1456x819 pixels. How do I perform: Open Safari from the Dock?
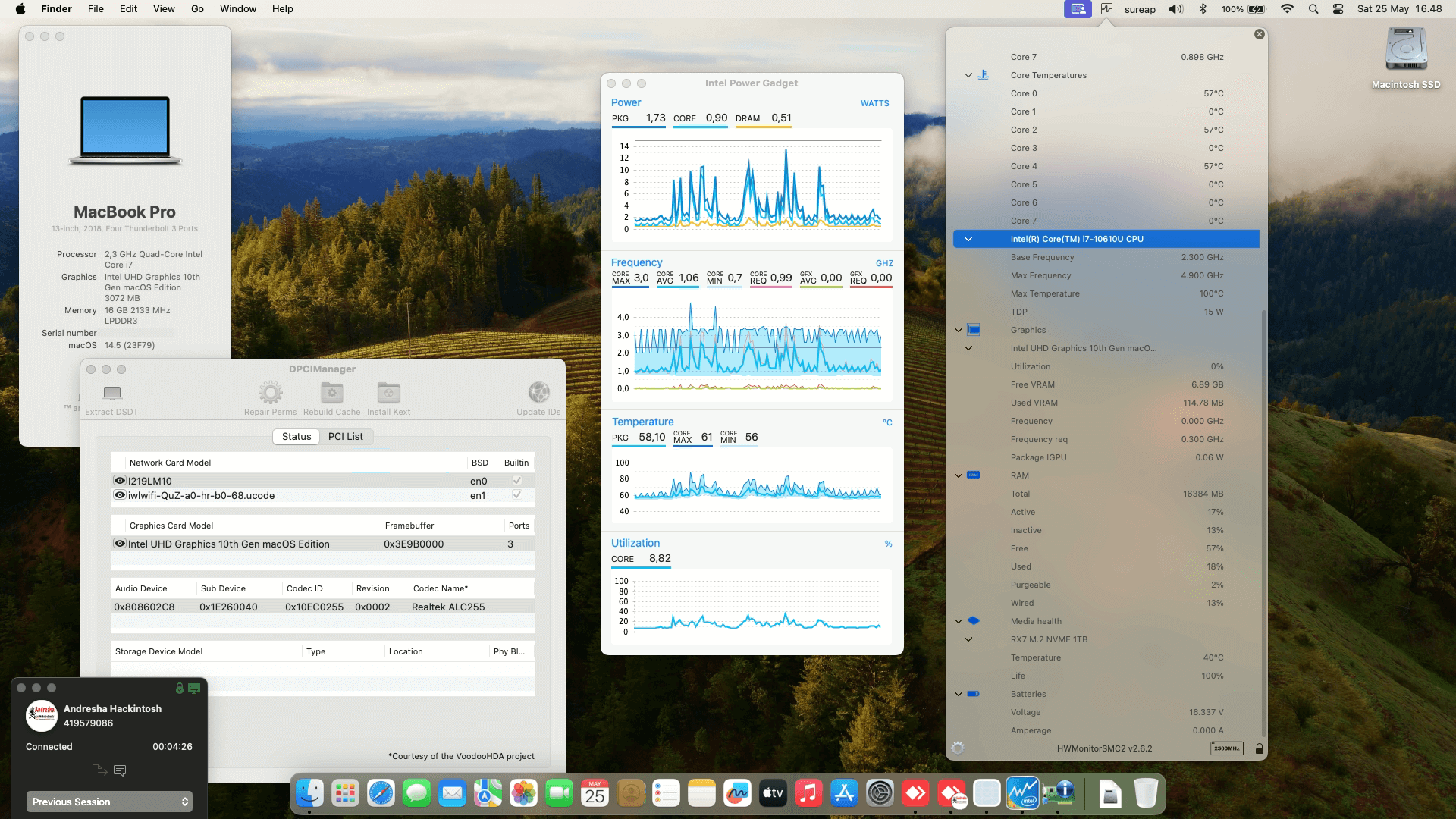pyautogui.click(x=381, y=794)
